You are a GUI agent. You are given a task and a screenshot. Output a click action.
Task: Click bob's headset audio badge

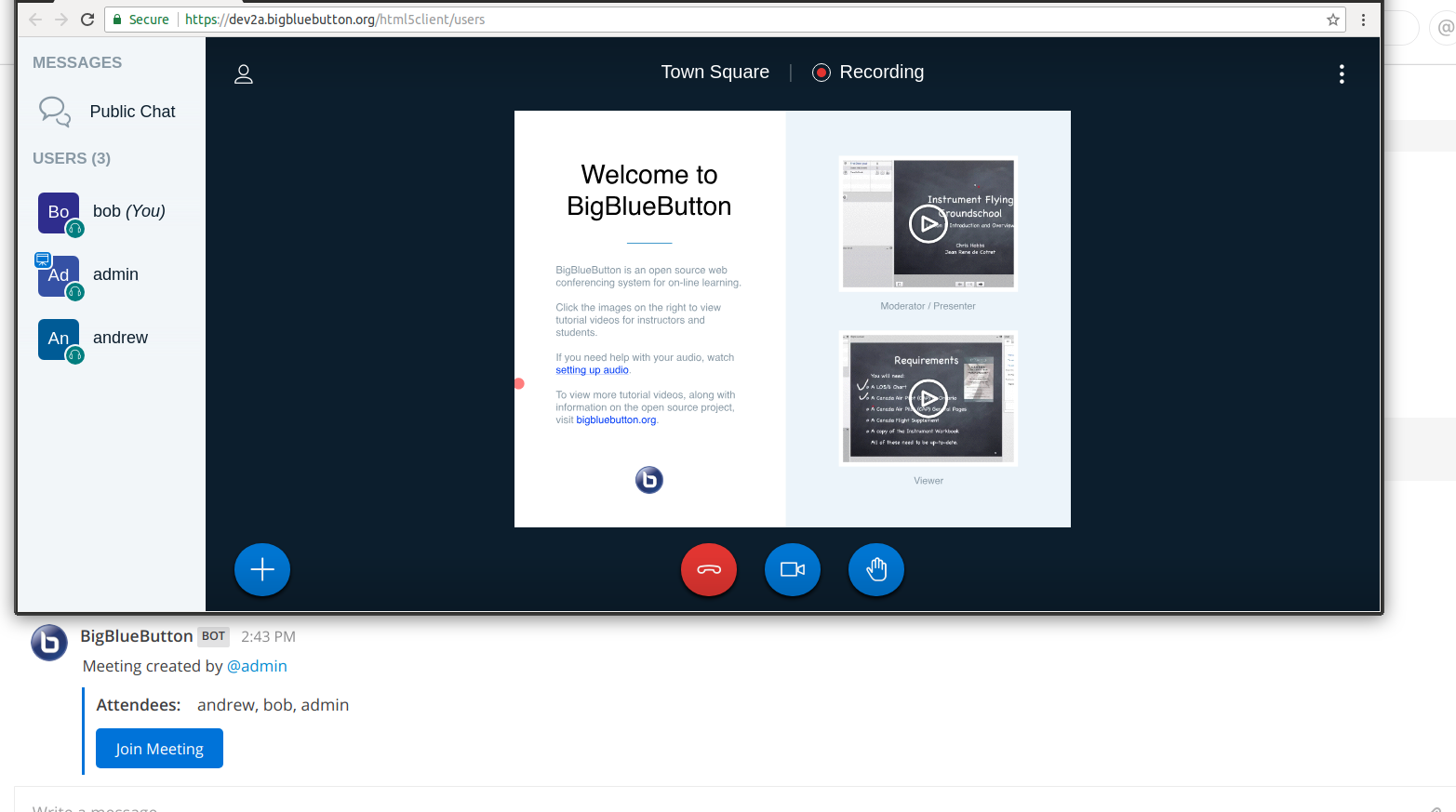click(75, 229)
